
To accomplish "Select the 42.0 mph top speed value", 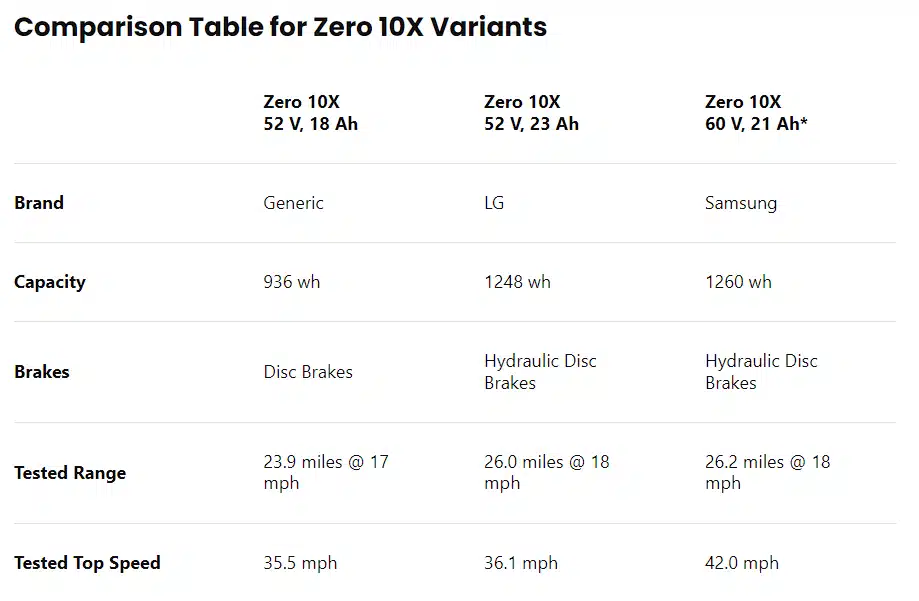I will point(741,563).
